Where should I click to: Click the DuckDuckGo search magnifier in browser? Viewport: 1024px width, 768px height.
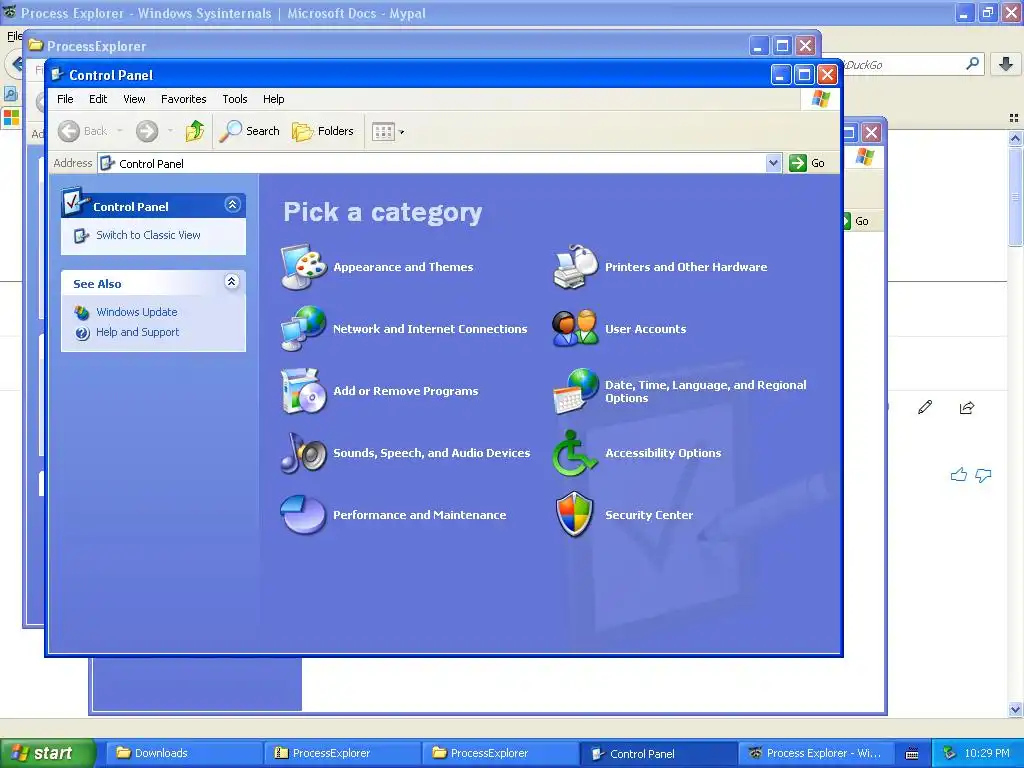pos(972,64)
